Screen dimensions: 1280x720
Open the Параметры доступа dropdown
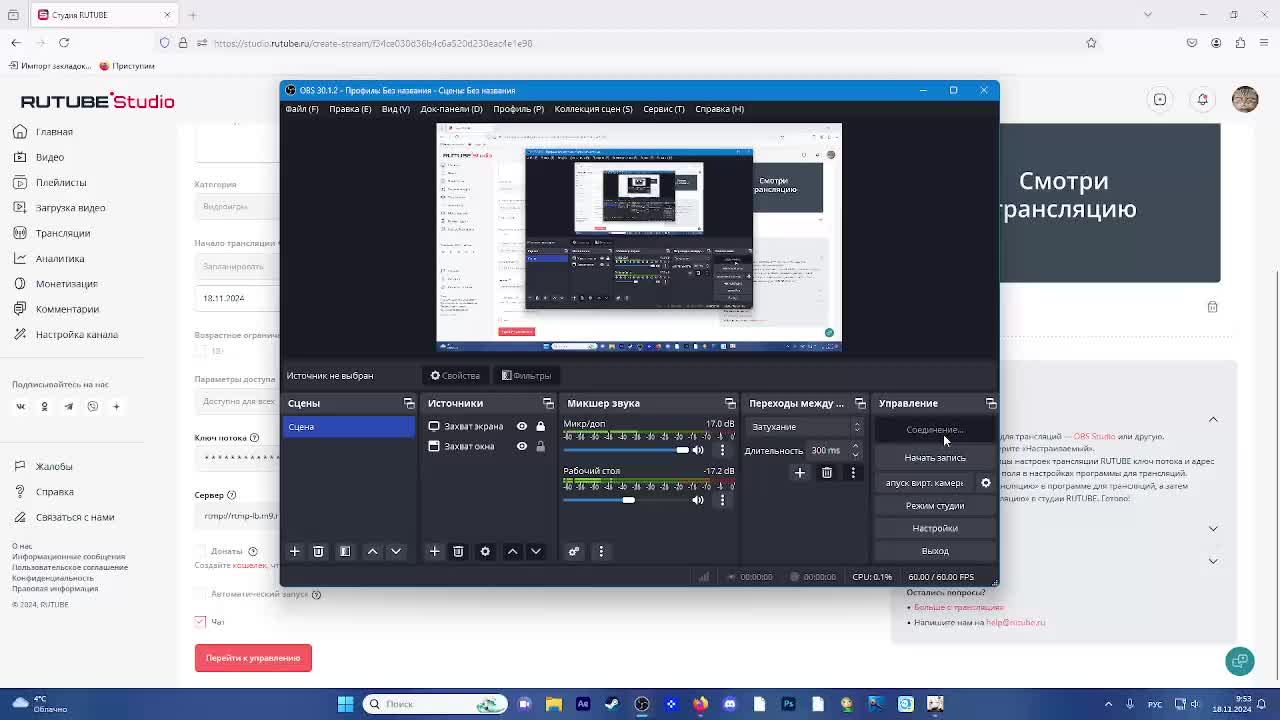coord(237,401)
